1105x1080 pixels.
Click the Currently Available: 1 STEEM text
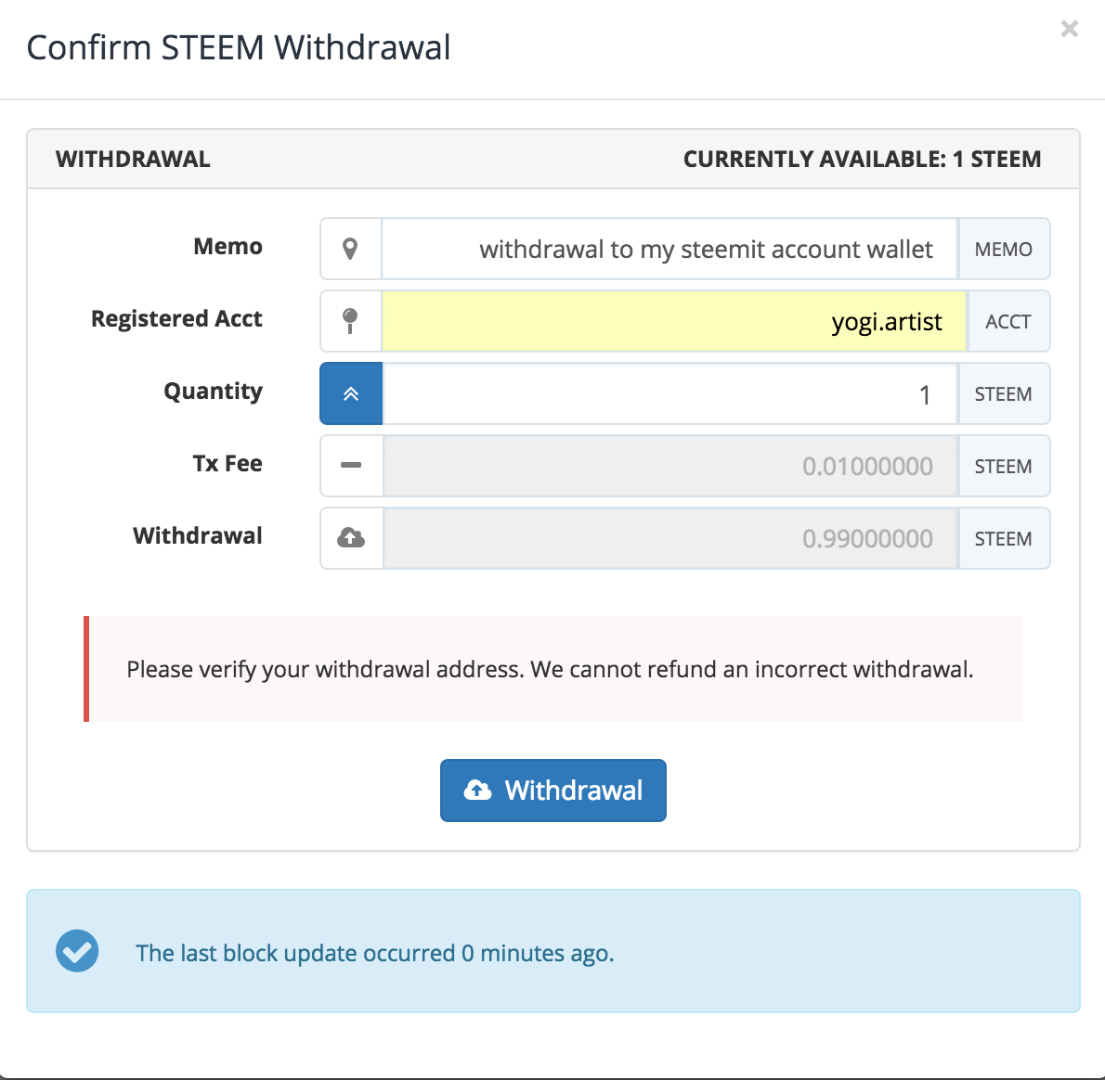point(861,159)
